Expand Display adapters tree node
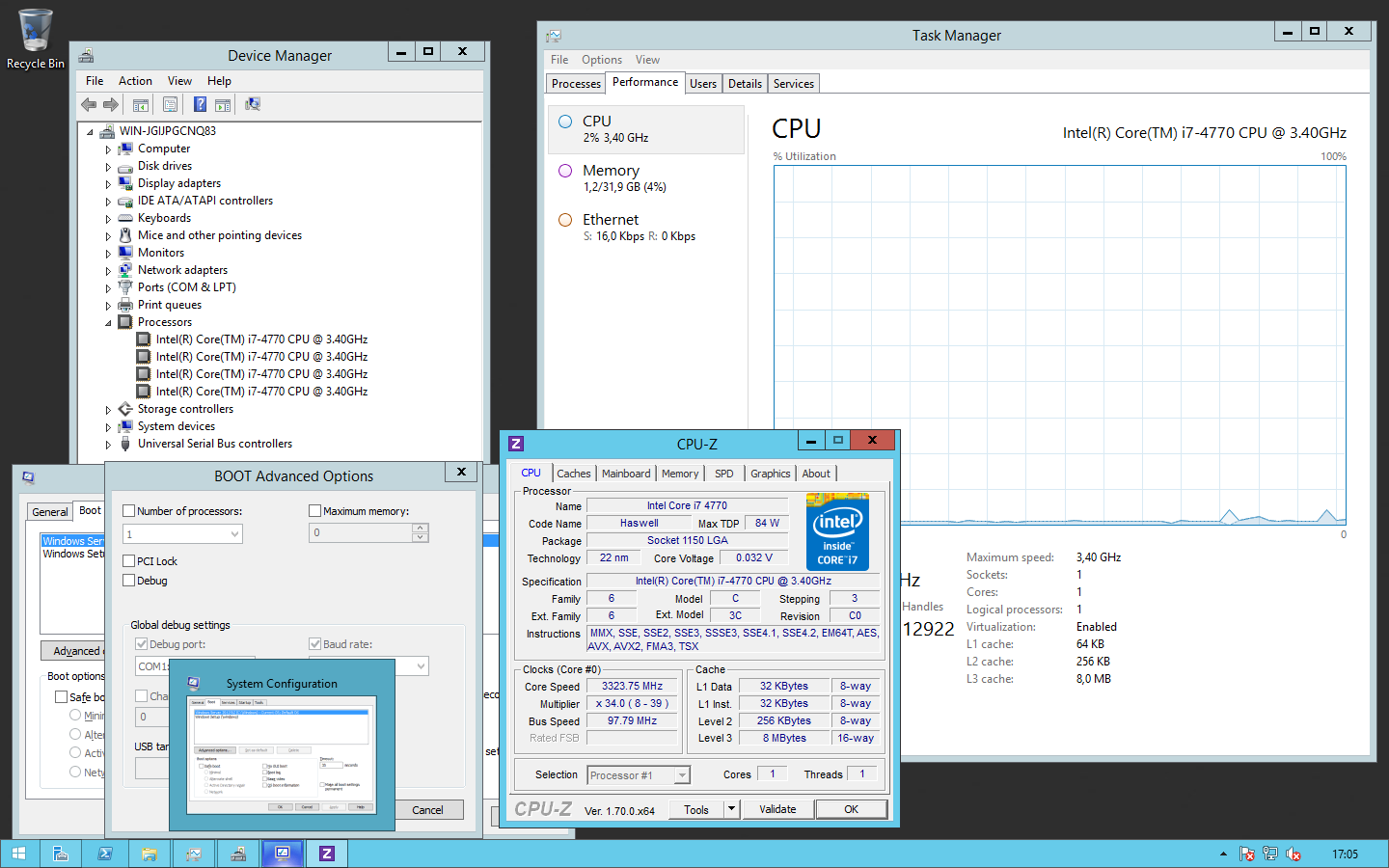 pos(108,184)
